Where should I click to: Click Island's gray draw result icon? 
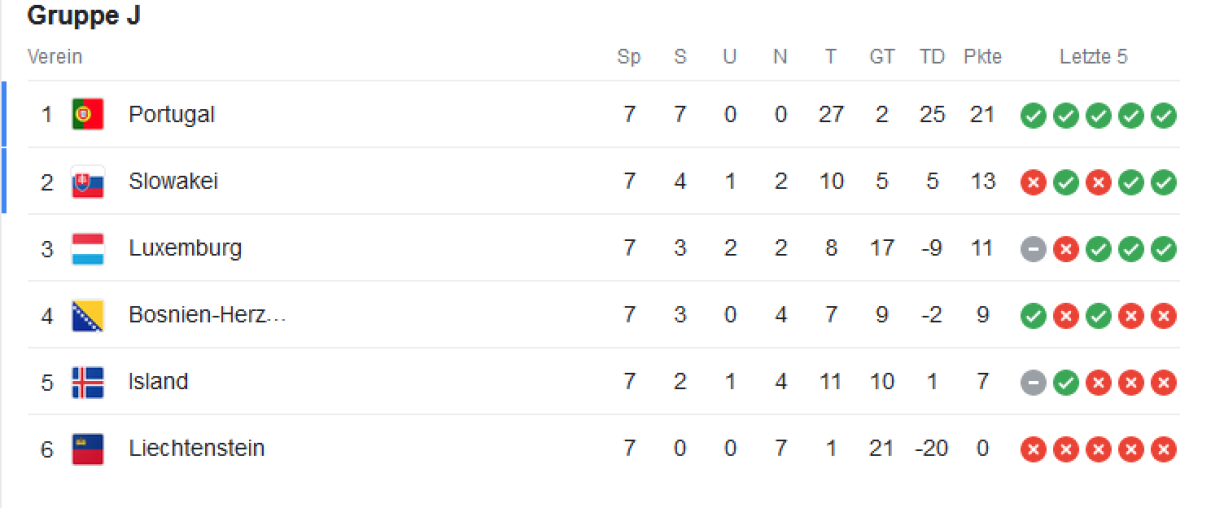coord(1033,382)
